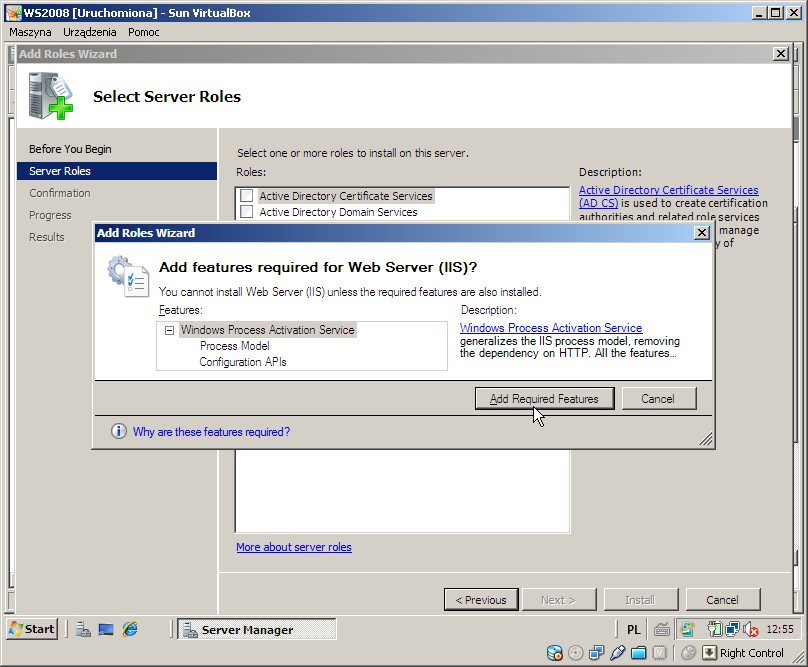This screenshot has width=808, height=667.
Task: Click the VirtualBox CD/DVD drive icon
Action: 575,653
